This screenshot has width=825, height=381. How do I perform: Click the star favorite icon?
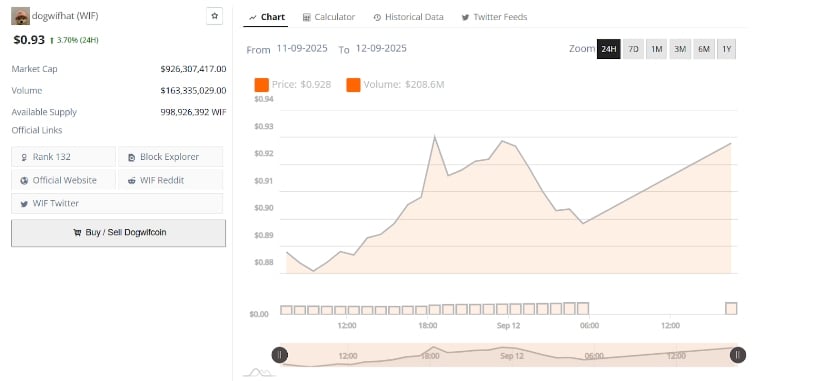point(214,16)
